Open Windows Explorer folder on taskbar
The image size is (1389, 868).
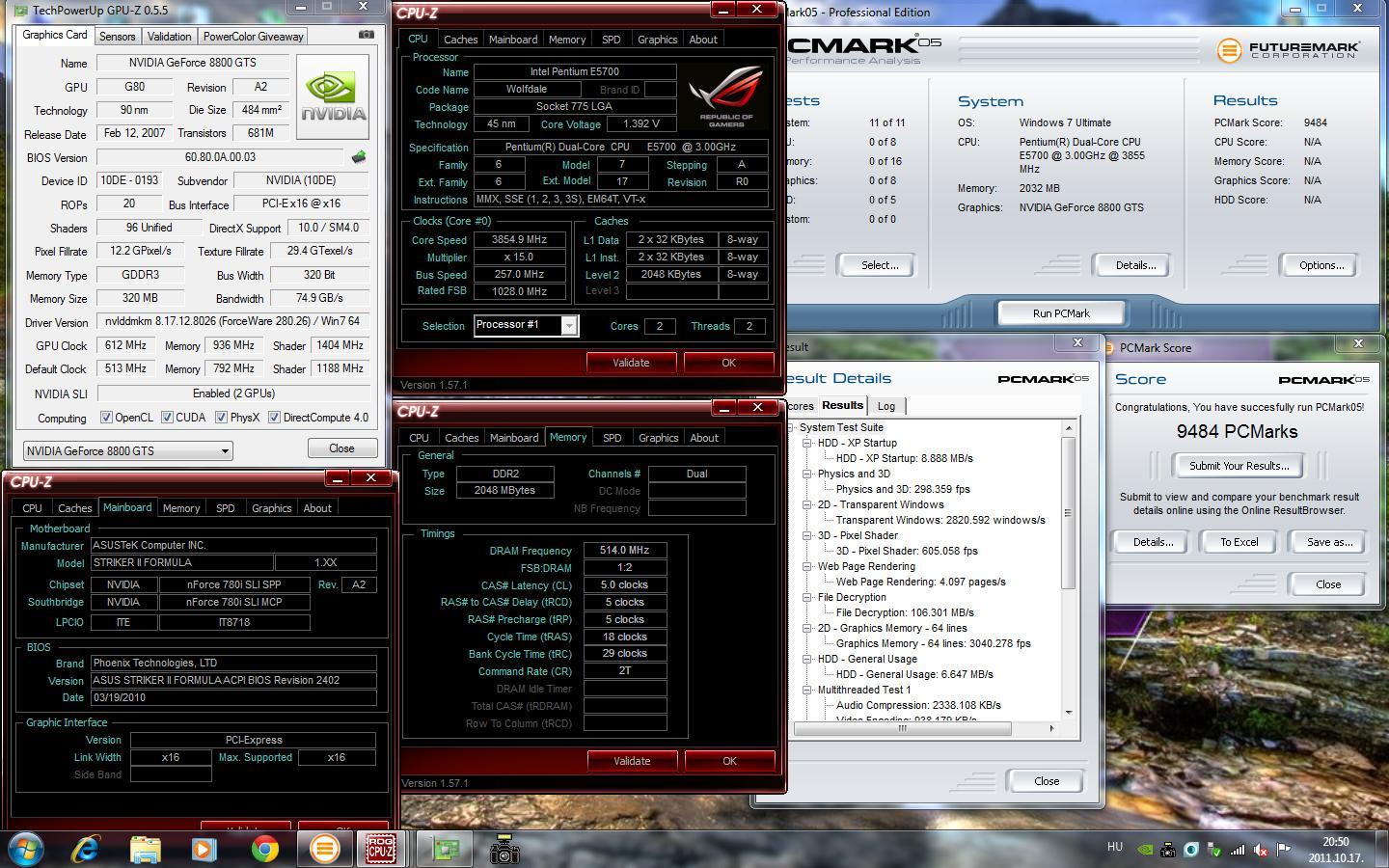click(x=145, y=849)
